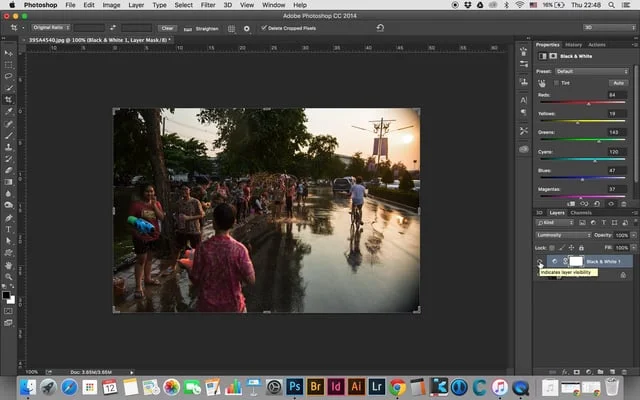Reset the crop with the undo arrow

(x=379, y=28)
